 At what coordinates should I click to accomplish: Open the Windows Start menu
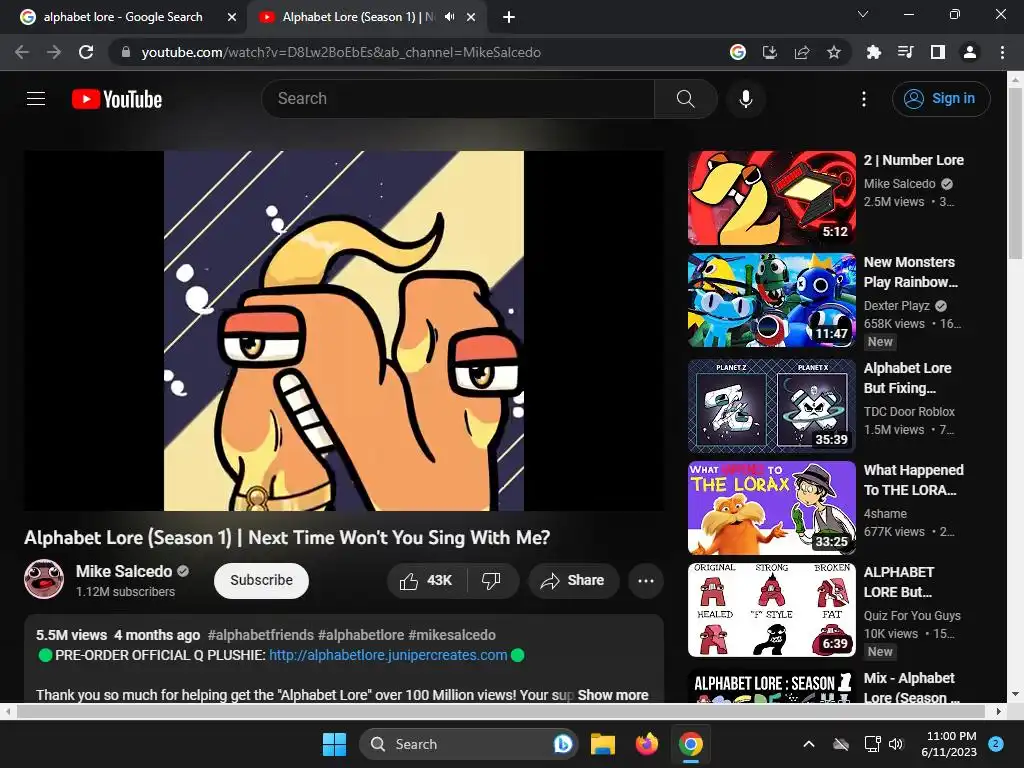click(334, 744)
